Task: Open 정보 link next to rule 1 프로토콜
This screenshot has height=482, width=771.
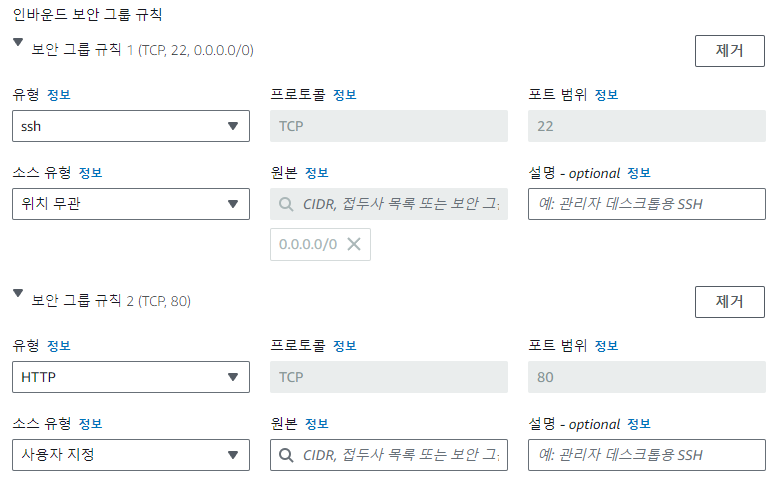Action: pos(345,94)
